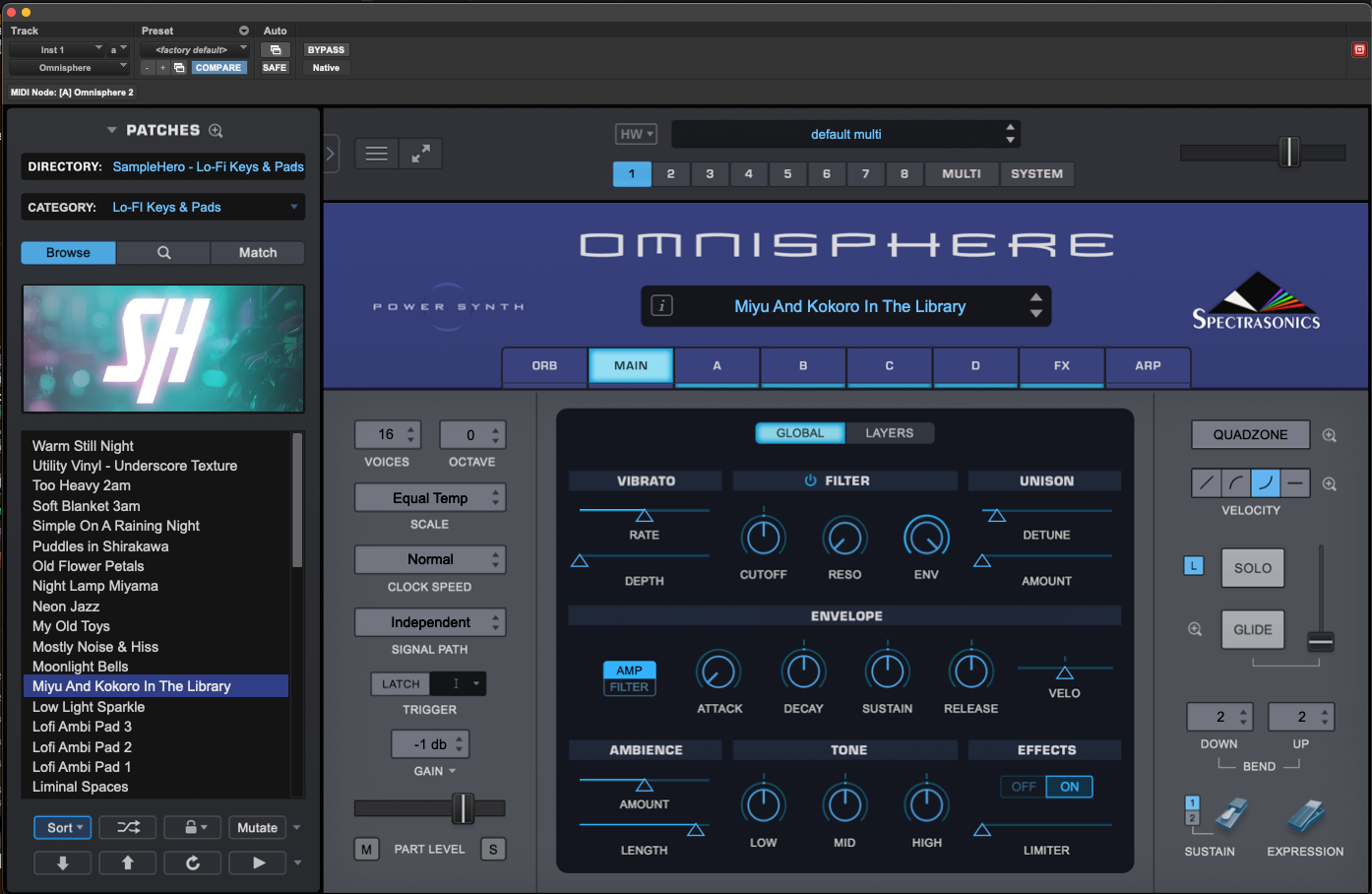This screenshot has width=1372, height=894.
Task: Click the Part Level slider handle
Action: point(462,808)
